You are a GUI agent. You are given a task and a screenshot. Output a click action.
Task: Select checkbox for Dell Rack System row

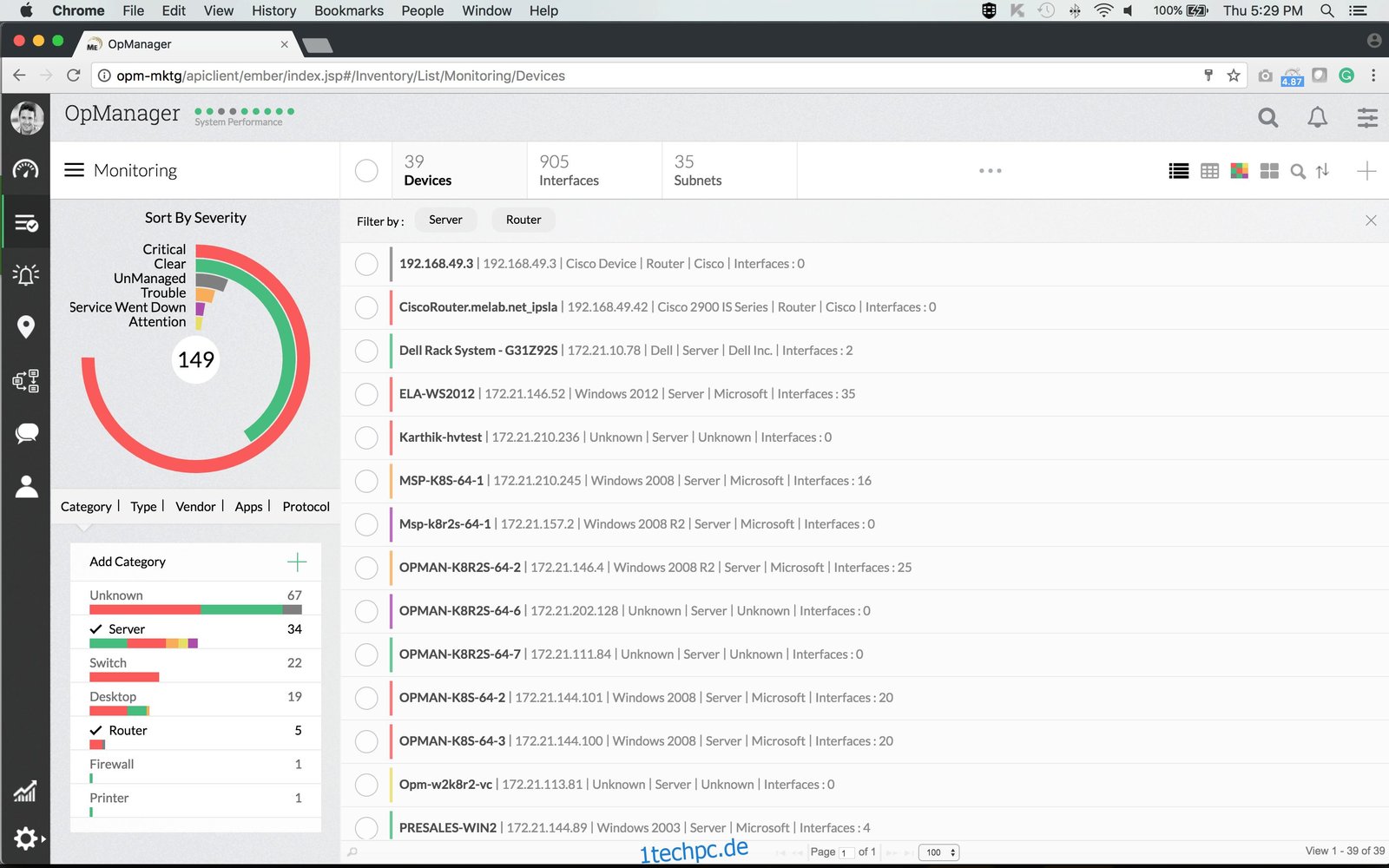pos(366,351)
